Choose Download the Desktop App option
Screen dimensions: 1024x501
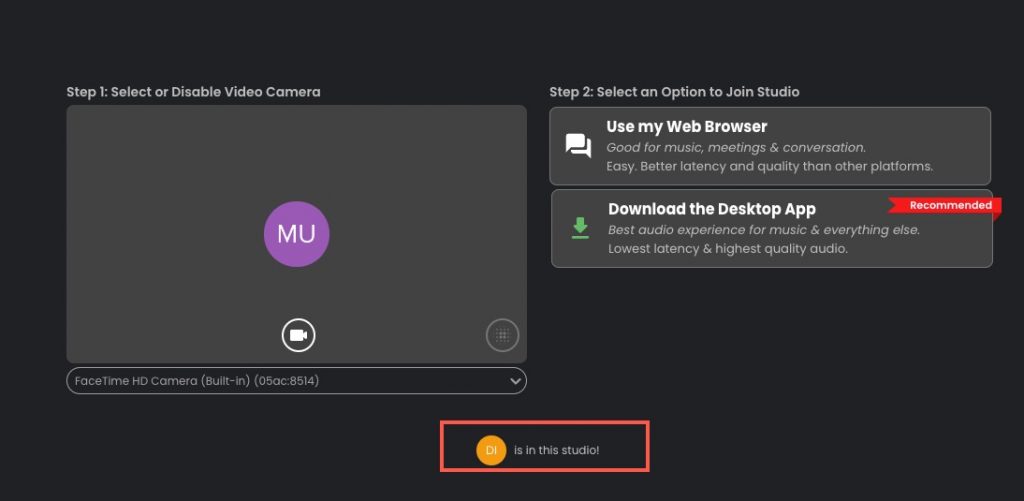771,229
